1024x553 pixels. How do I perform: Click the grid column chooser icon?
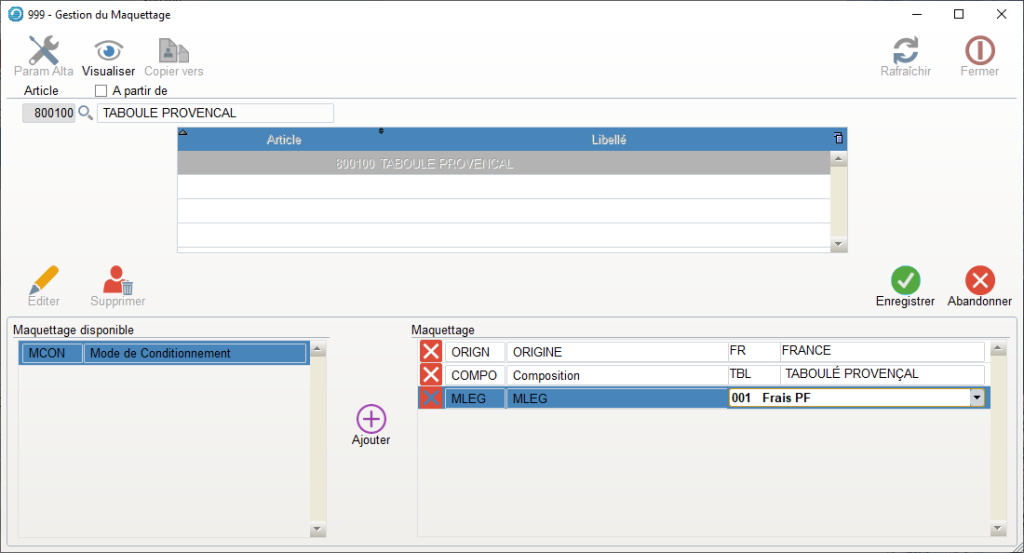tap(838, 138)
